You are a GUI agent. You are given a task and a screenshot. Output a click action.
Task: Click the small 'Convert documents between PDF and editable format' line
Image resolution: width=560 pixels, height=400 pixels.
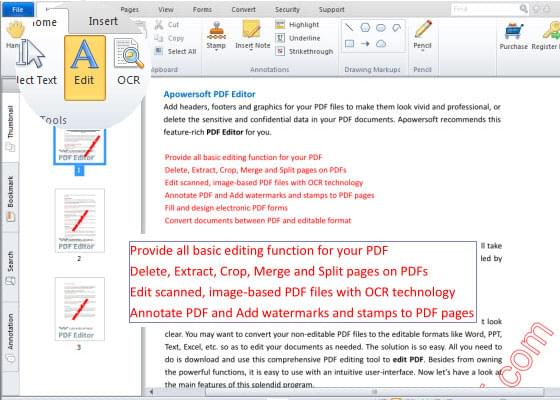tap(258, 220)
